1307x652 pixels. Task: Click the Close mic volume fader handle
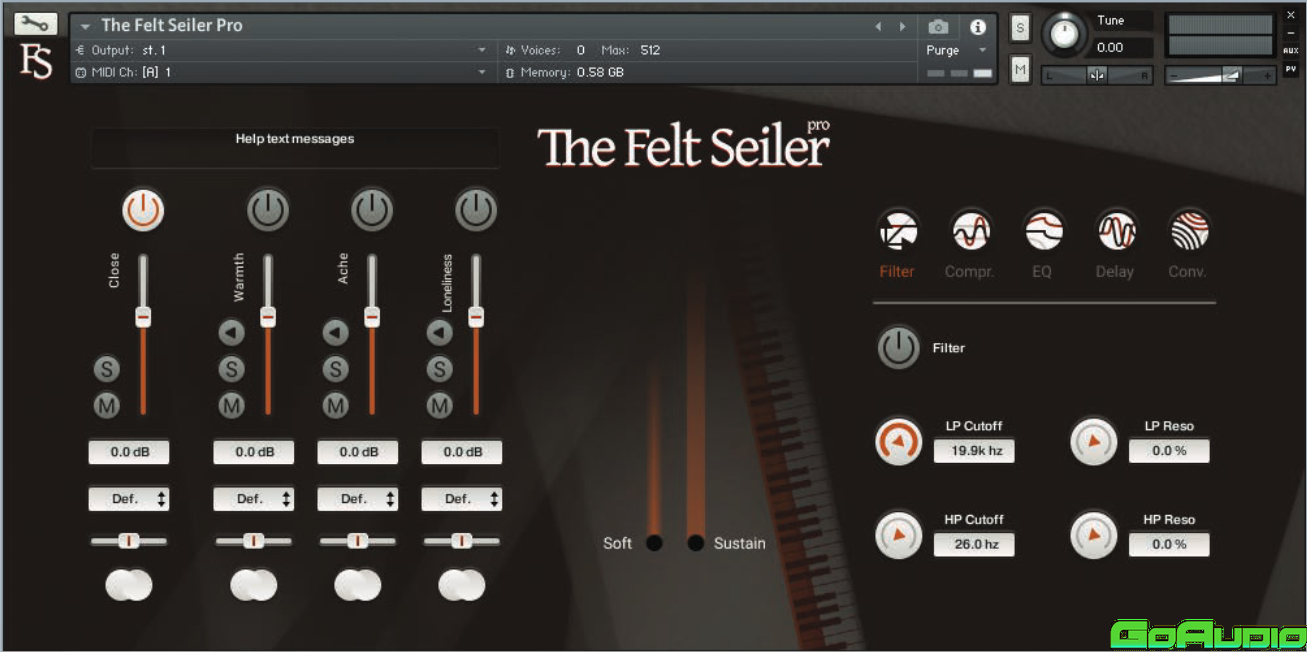pos(143,317)
